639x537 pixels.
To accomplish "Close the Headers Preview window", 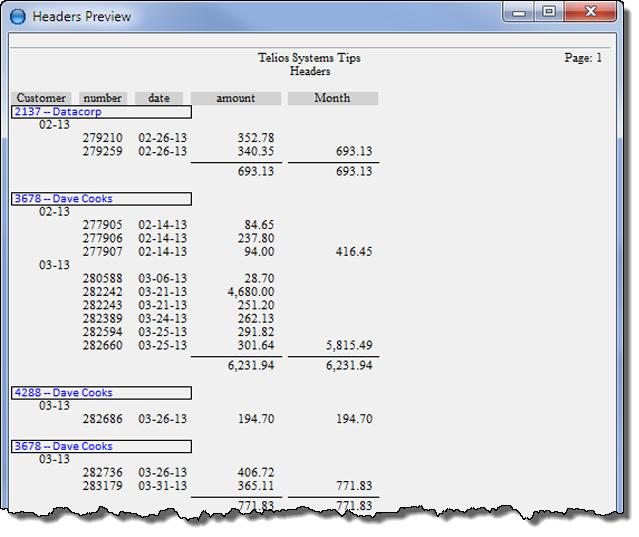I will click(590, 13).
